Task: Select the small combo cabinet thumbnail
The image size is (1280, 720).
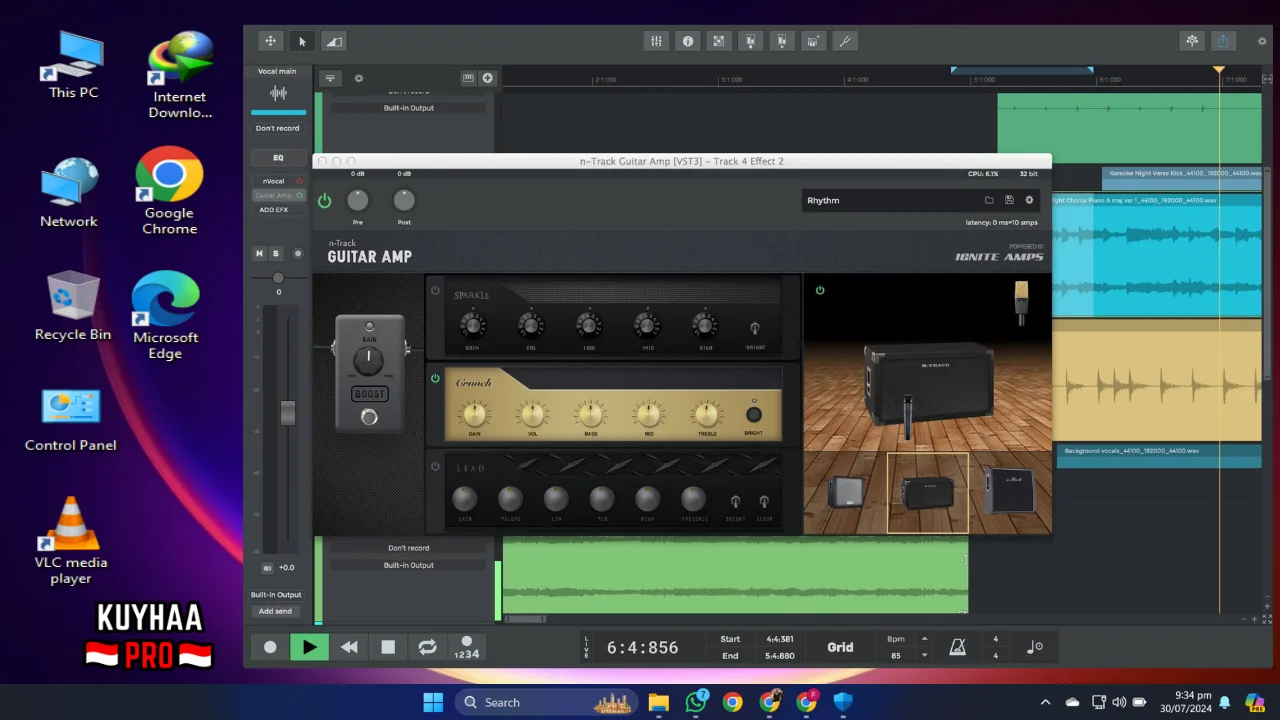Action: point(846,493)
